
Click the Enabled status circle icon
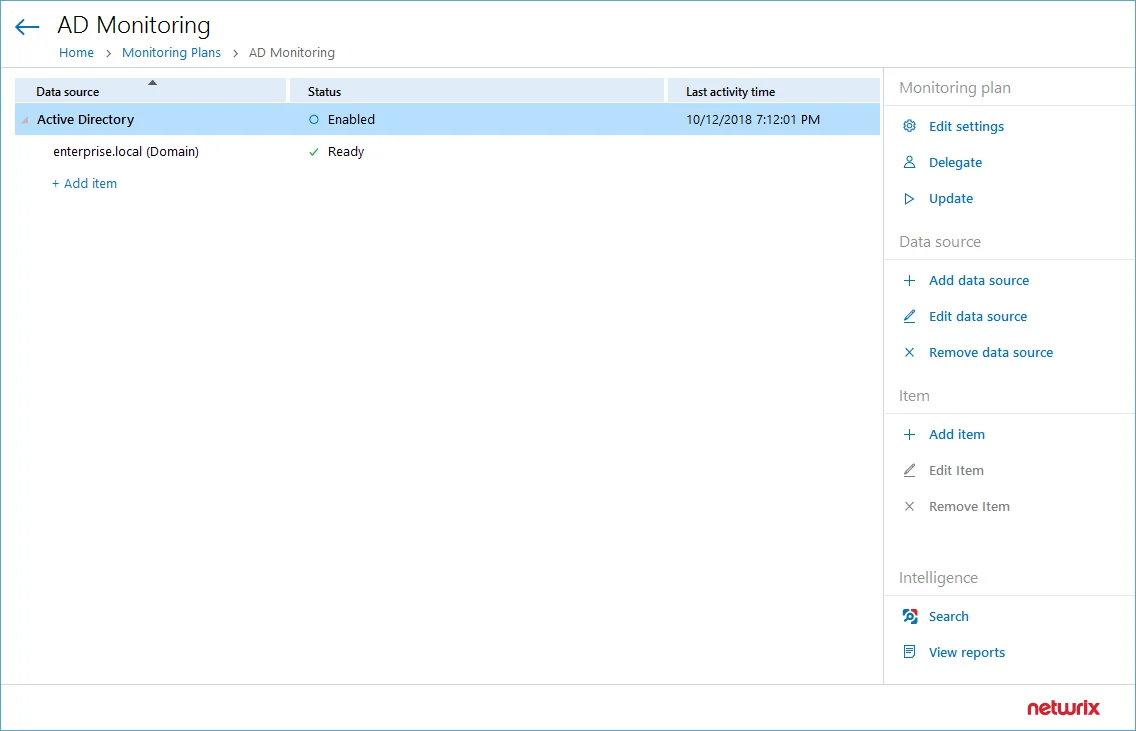coord(314,120)
